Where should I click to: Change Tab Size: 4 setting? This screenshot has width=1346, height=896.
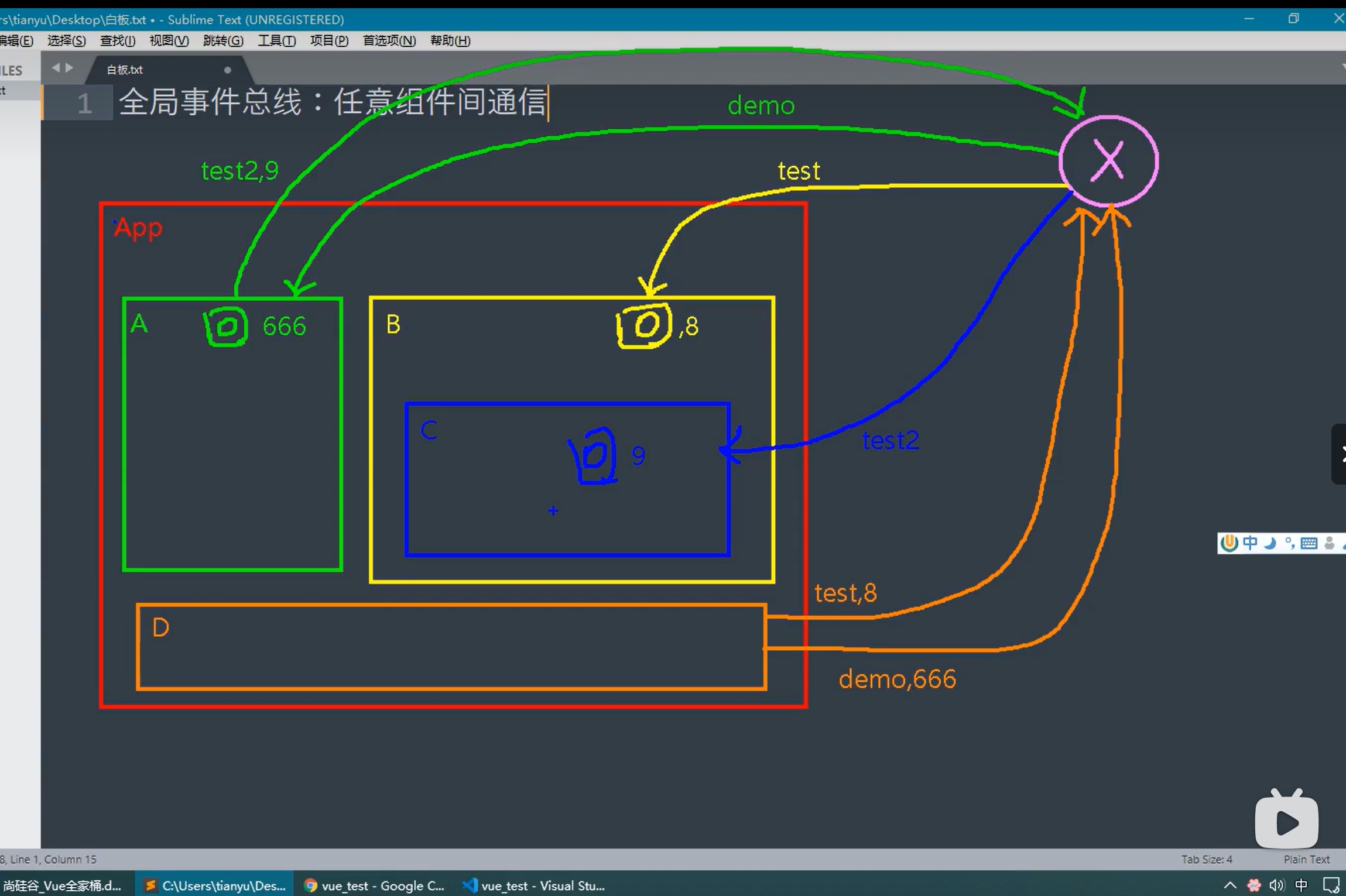[1206, 859]
